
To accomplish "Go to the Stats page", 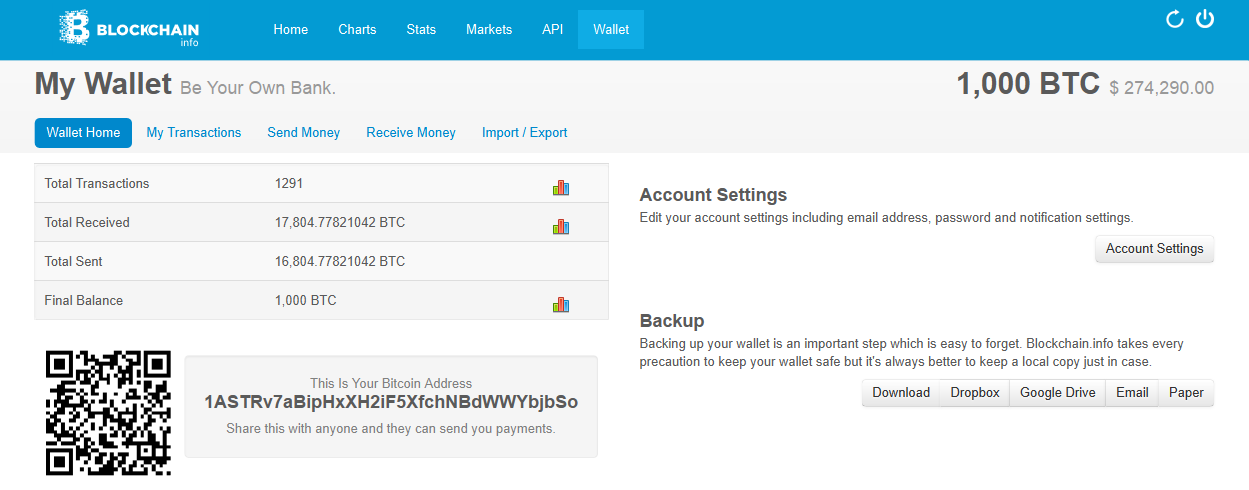I will [x=421, y=29].
